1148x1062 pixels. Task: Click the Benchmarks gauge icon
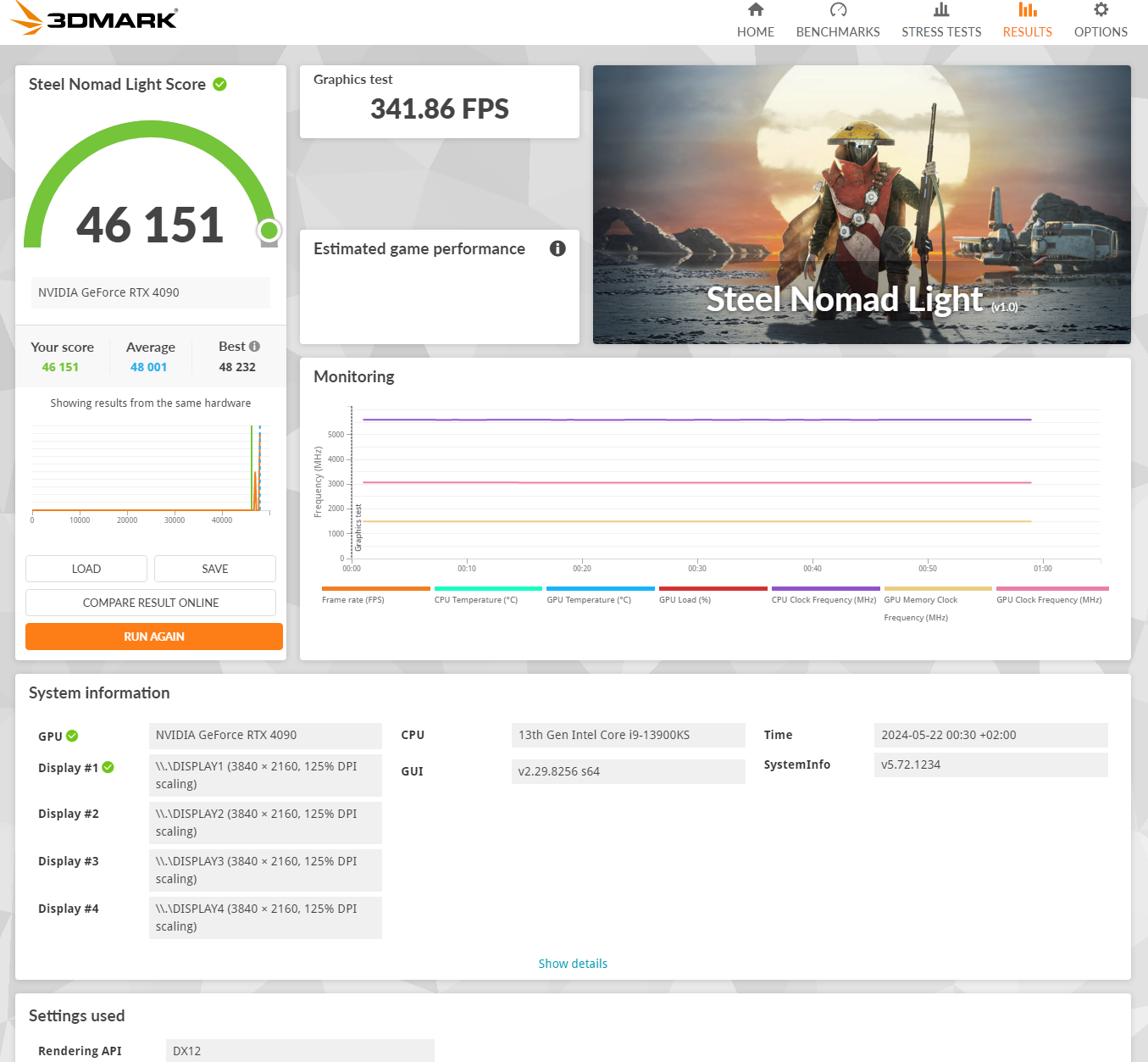[x=838, y=10]
